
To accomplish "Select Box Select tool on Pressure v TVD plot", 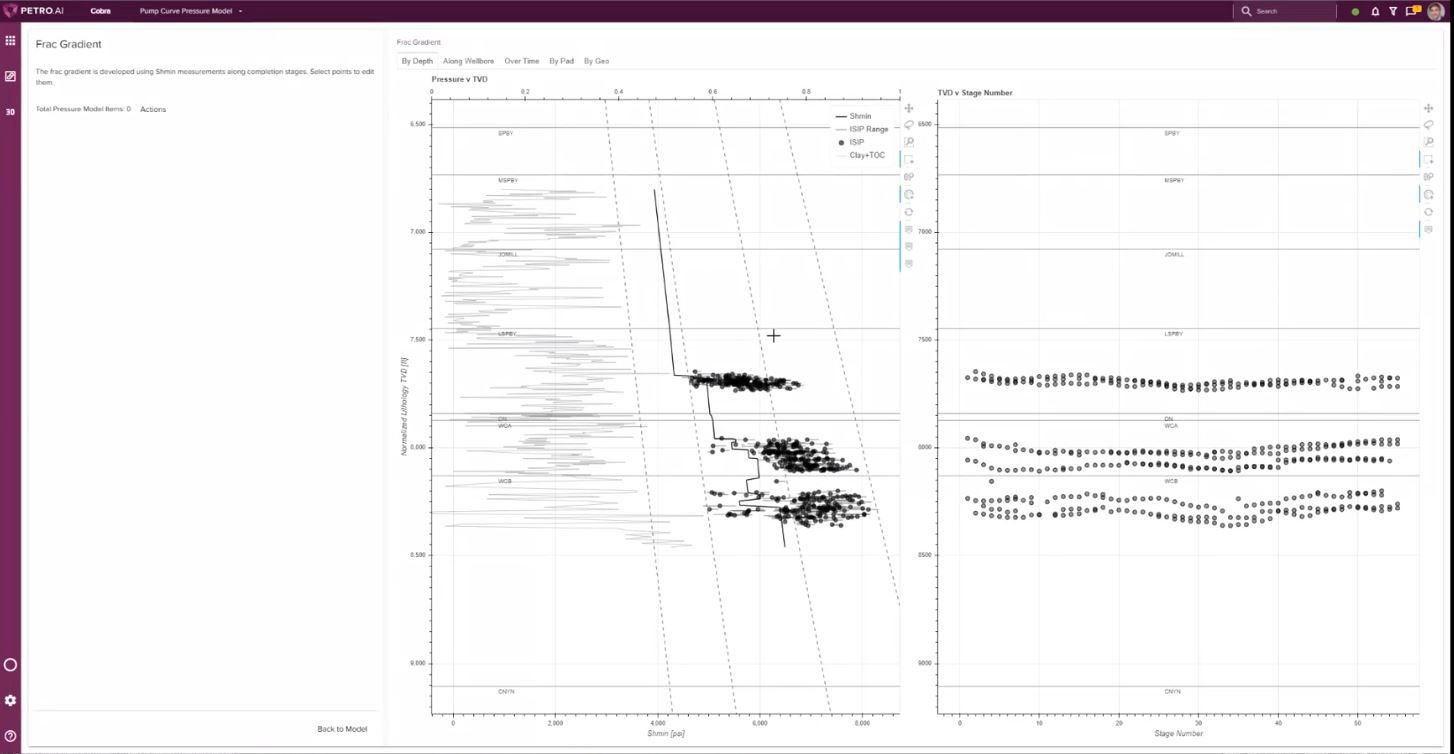I will [x=909, y=159].
